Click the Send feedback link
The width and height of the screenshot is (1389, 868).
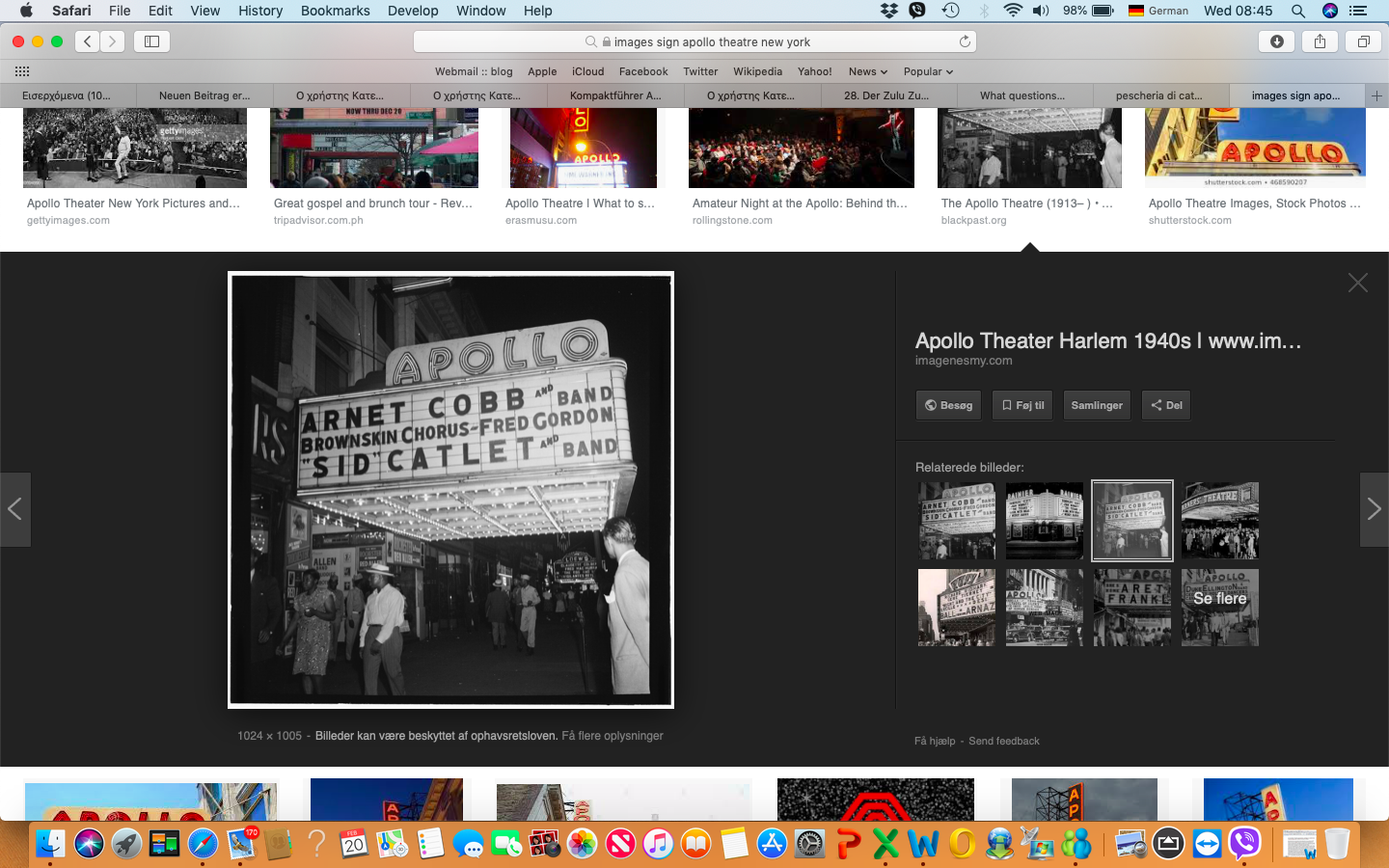(1004, 741)
